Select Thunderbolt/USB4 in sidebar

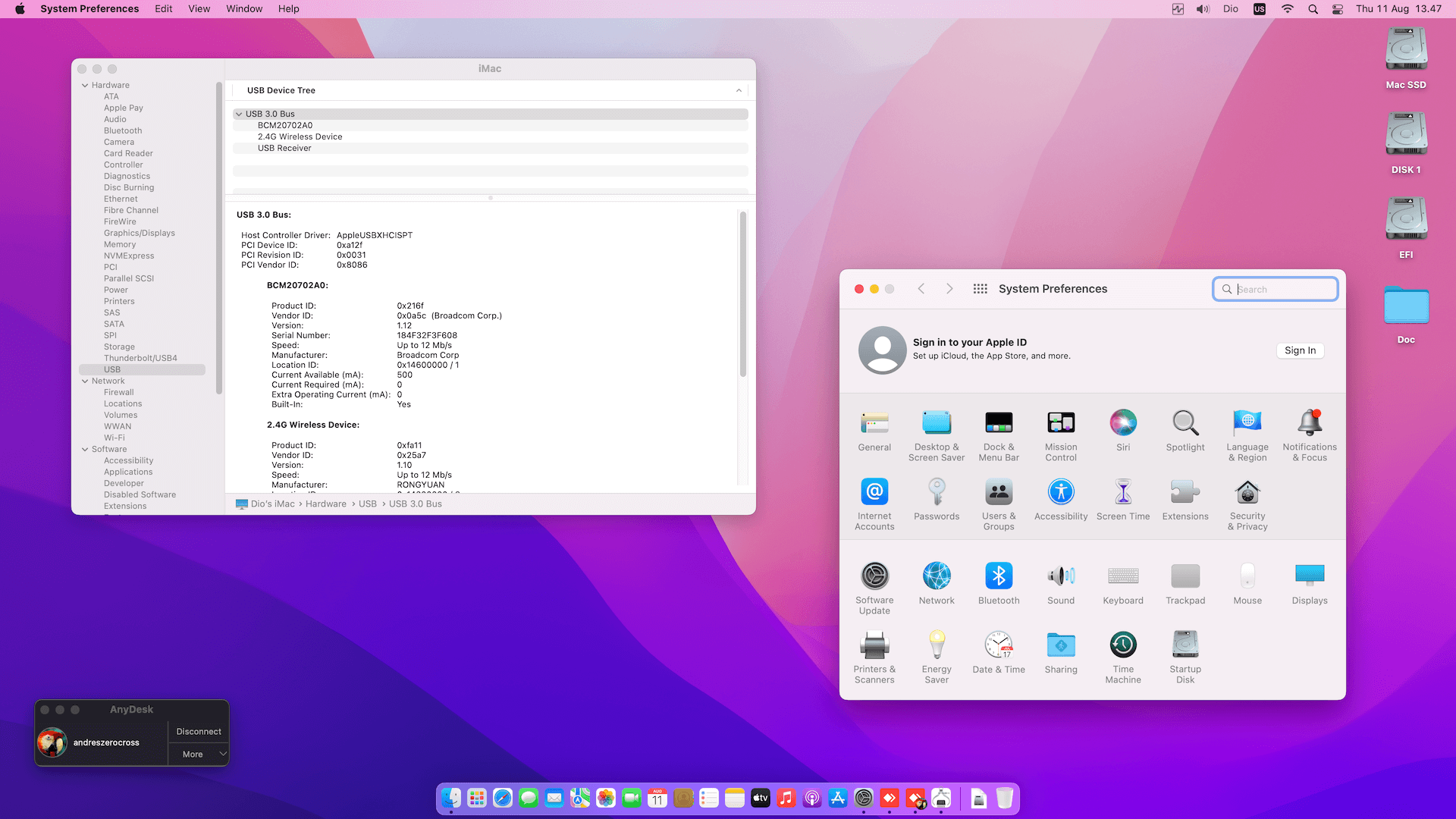(140, 358)
